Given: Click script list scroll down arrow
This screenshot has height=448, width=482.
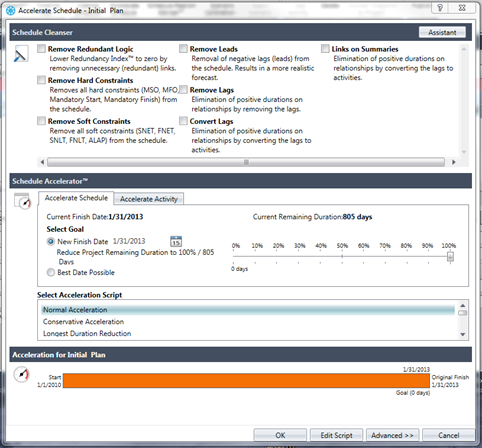Looking at the screenshot, I should 463,334.
